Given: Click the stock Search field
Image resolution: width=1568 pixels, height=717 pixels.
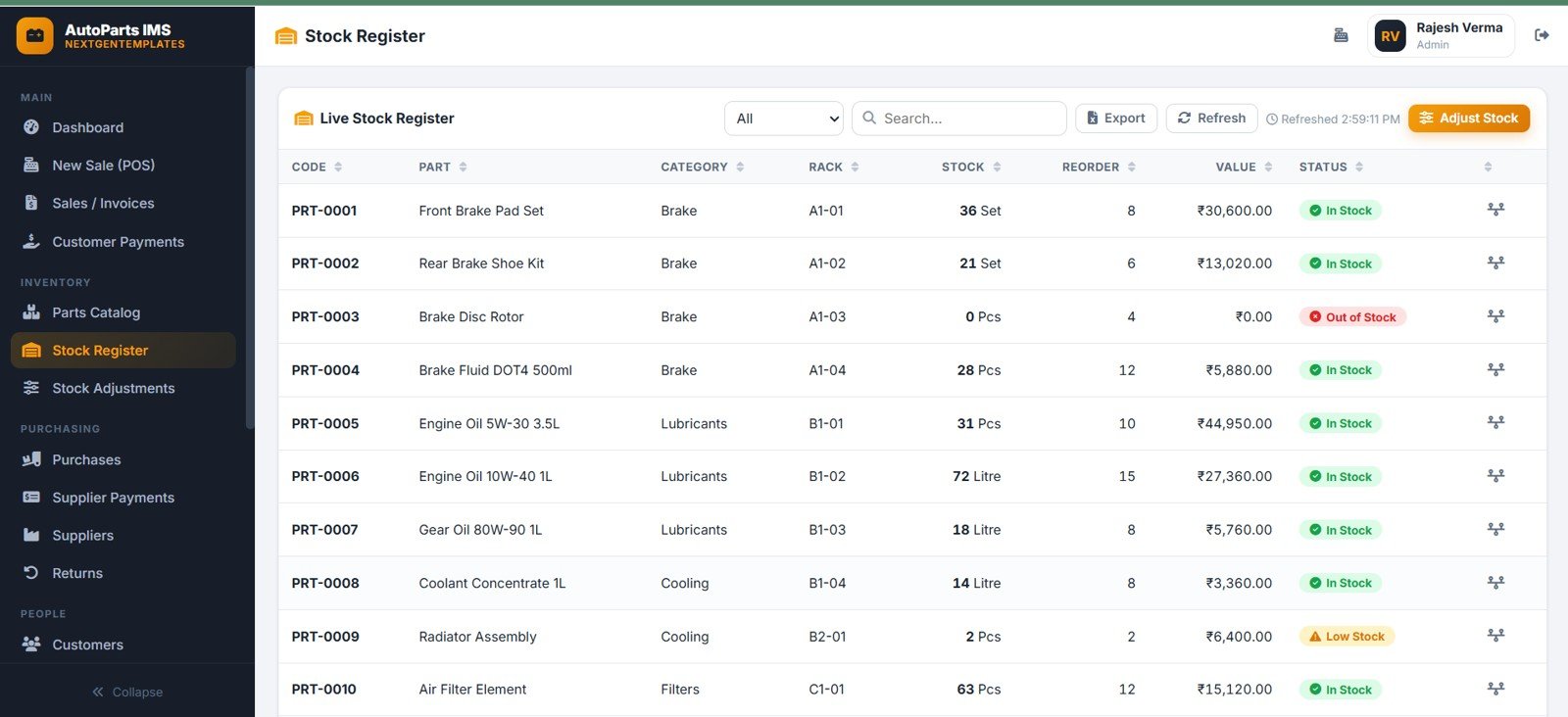Looking at the screenshot, I should click(959, 119).
